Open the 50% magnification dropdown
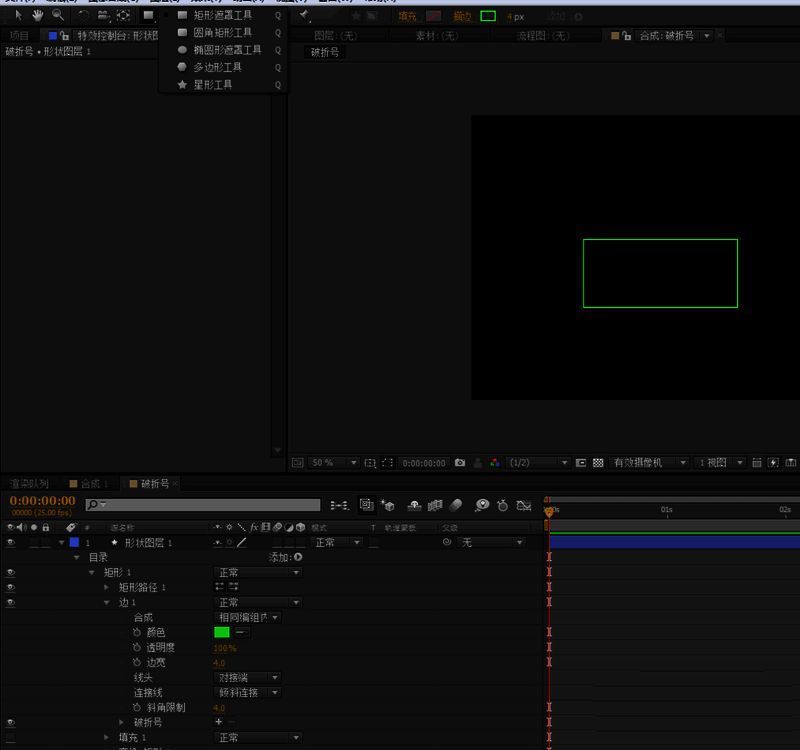800x750 pixels. click(x=334, y=463)
